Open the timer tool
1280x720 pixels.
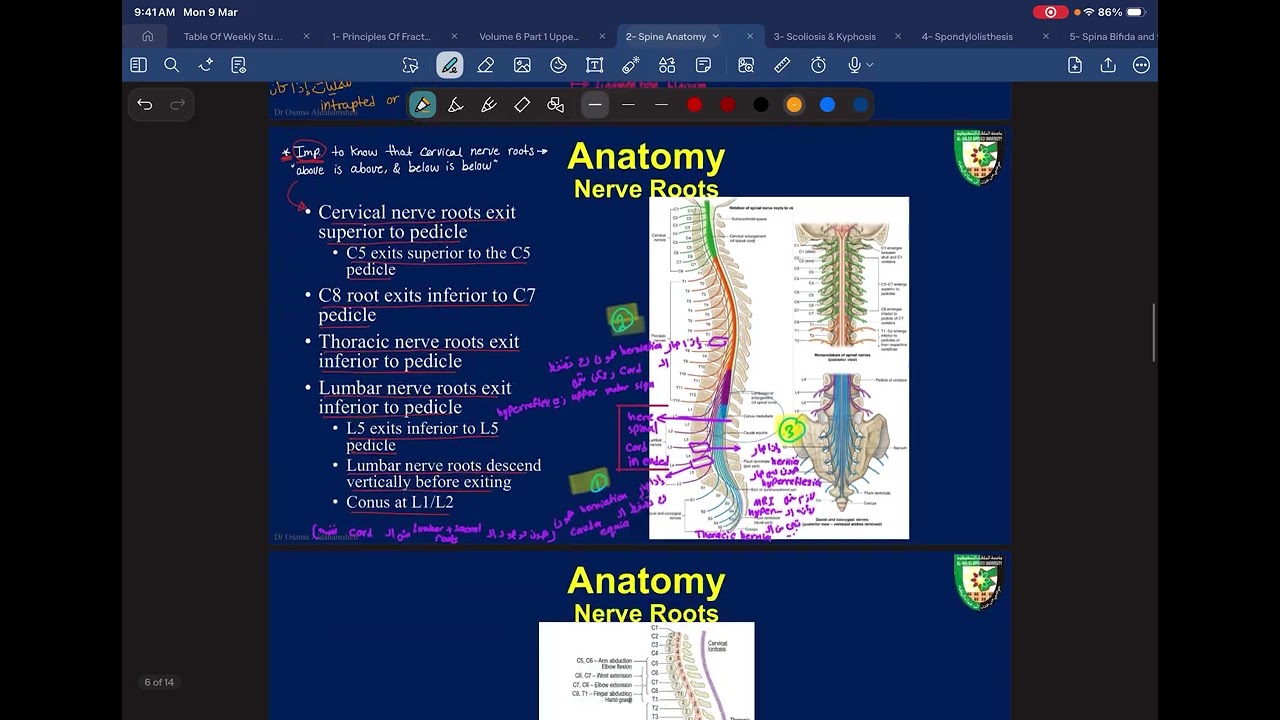pyautogui.click(x=818, y=65)
